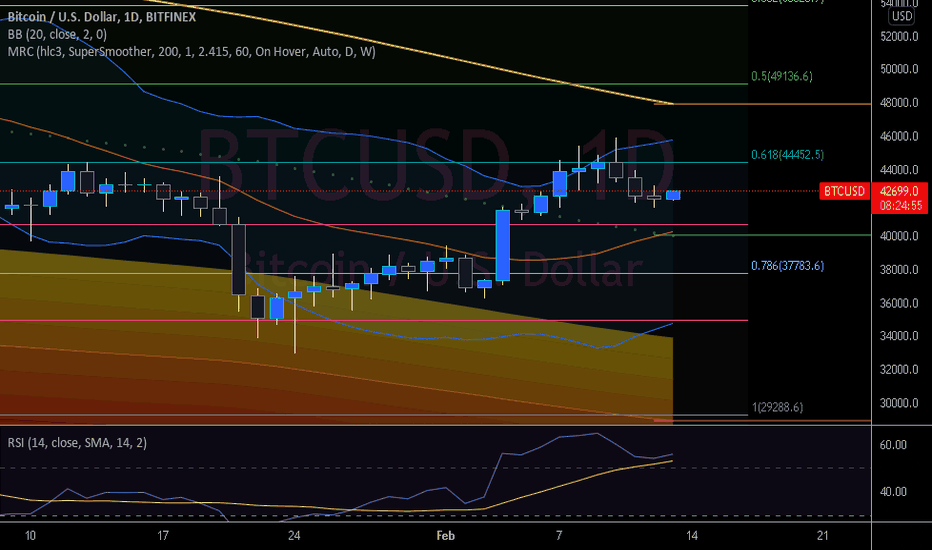Select the BB (20, close, 2, 0) indicator legend
Screen dimensions: 932x550
click(x=57, y=34)
